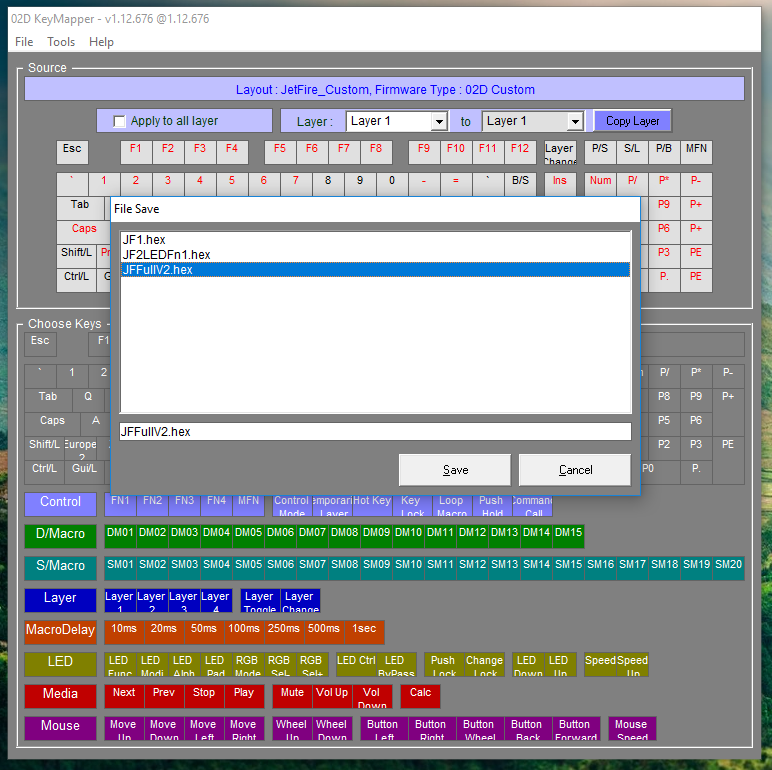The height and width of the screenshot is (770, 772).
Task: Select the 1sec macro delay key
Action: 364,630
